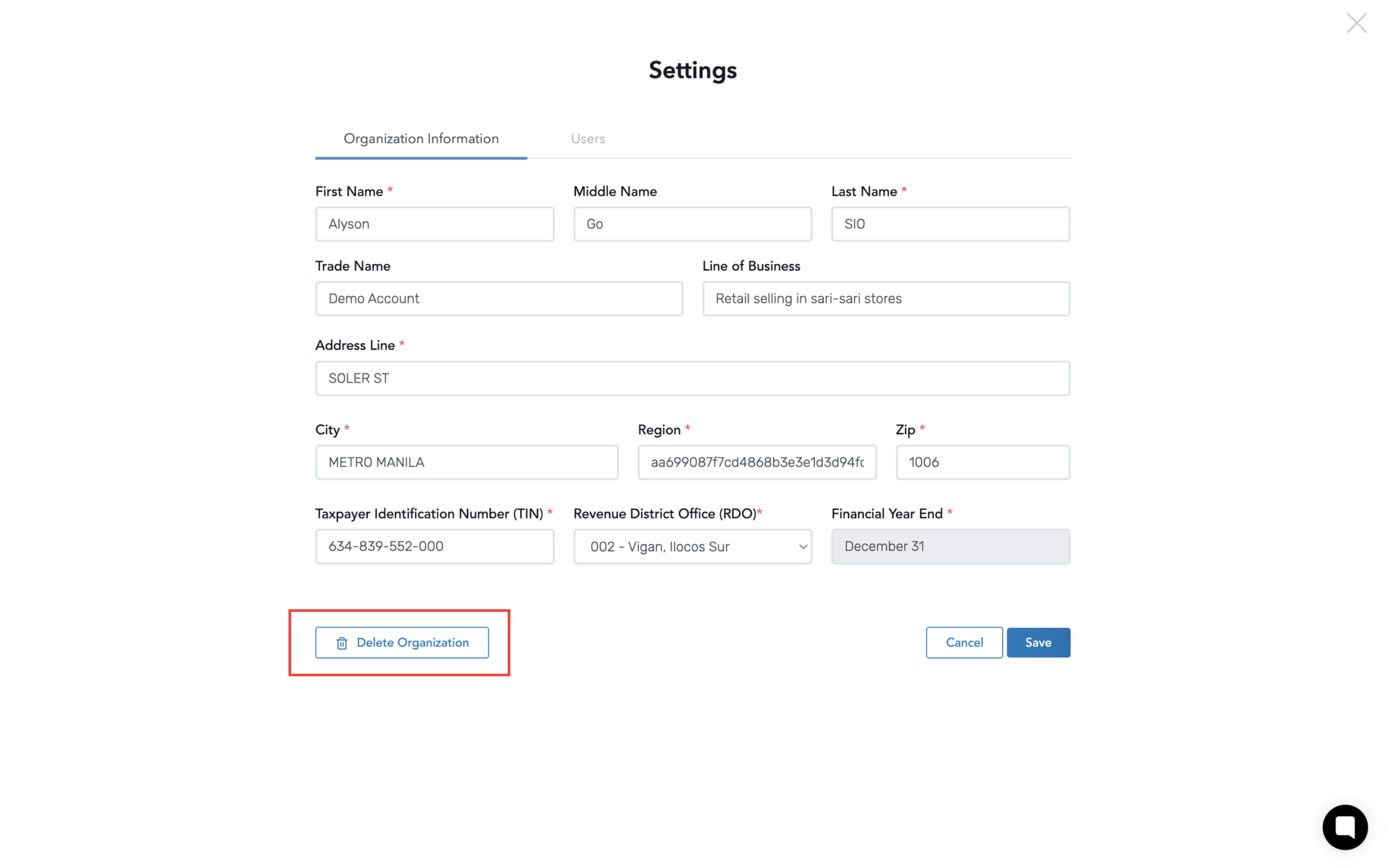Click into the Middle Name field

[692, 224]
